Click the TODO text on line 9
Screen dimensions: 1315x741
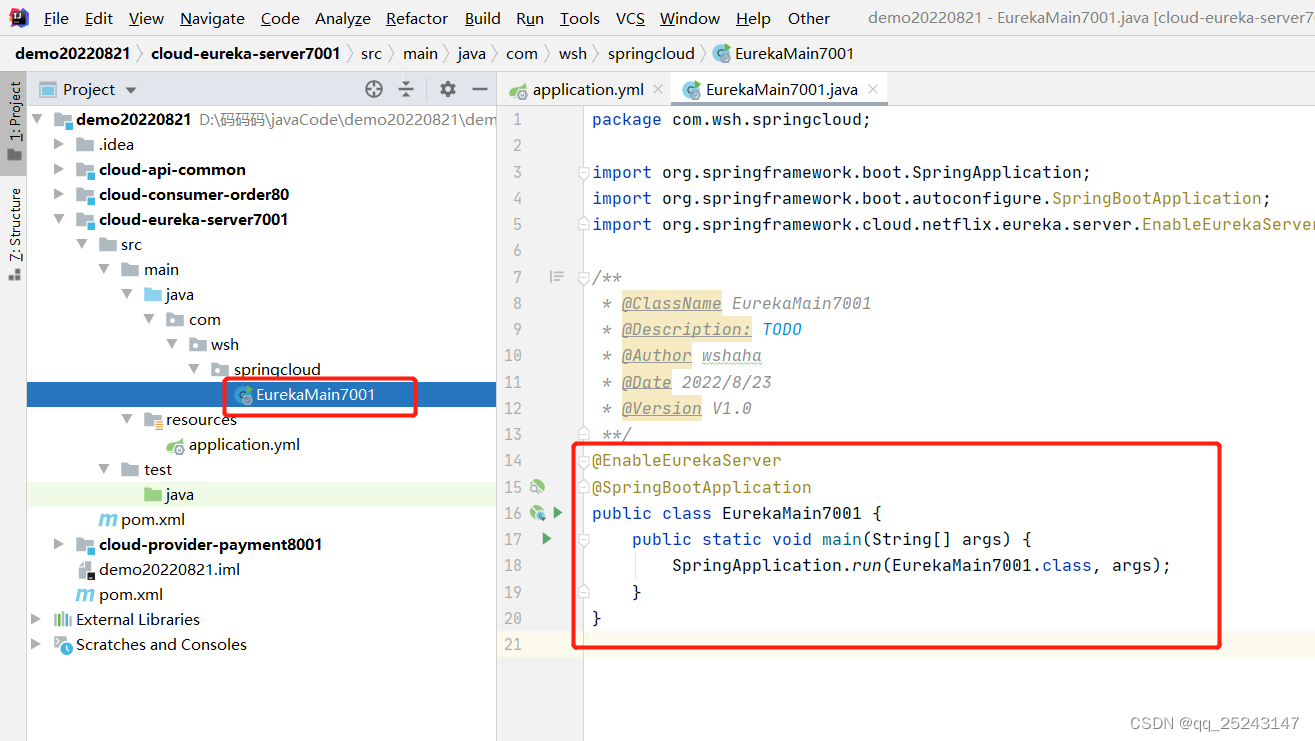point(782,329)
